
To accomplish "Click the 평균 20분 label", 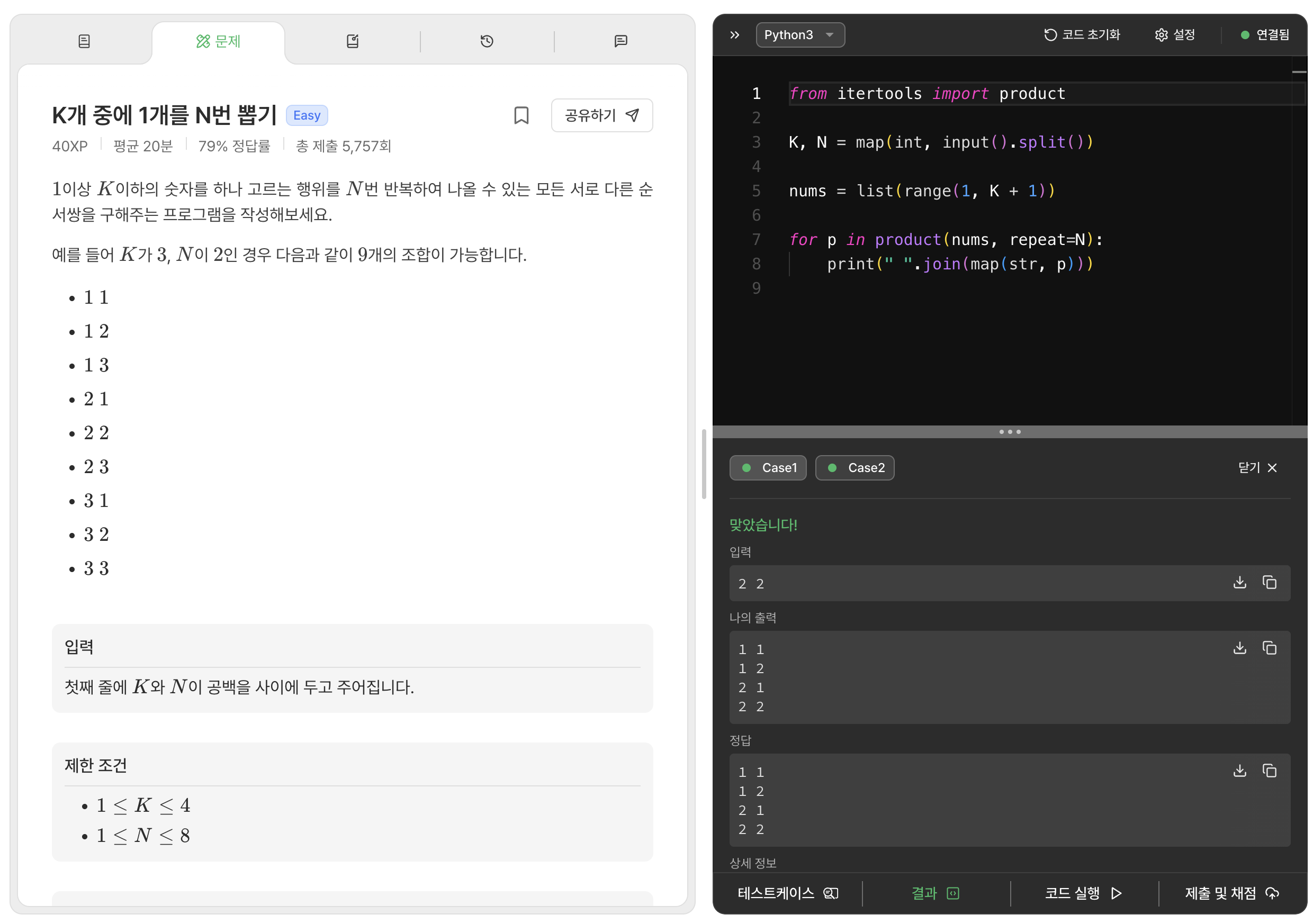I will coord(143,147).
